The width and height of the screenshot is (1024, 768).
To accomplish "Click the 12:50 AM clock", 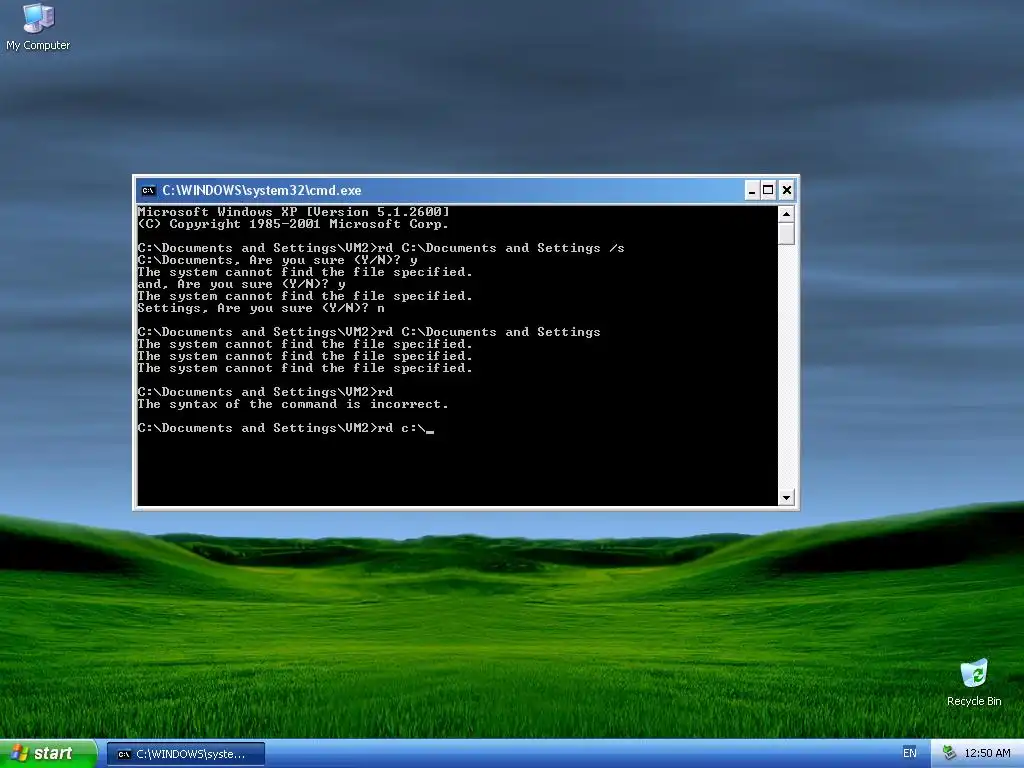I will coord(987,754).
